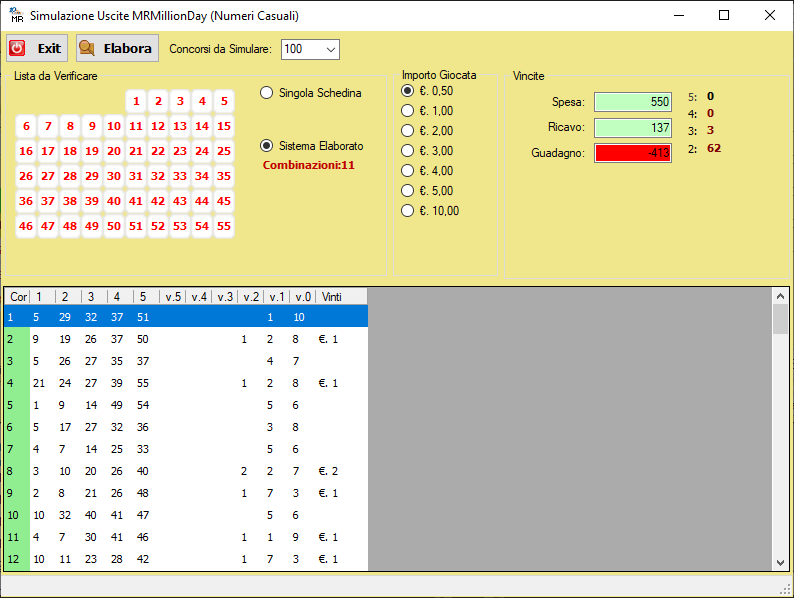Click the v.3 column header
This screenshot has width=794, height=598.
[225, 297]
